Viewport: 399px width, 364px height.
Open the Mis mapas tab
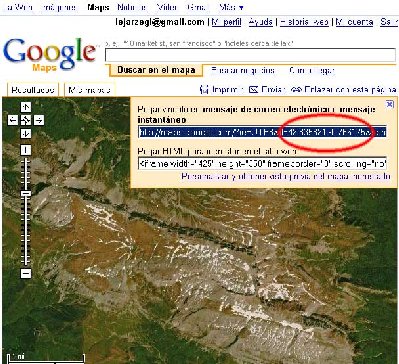89,90
